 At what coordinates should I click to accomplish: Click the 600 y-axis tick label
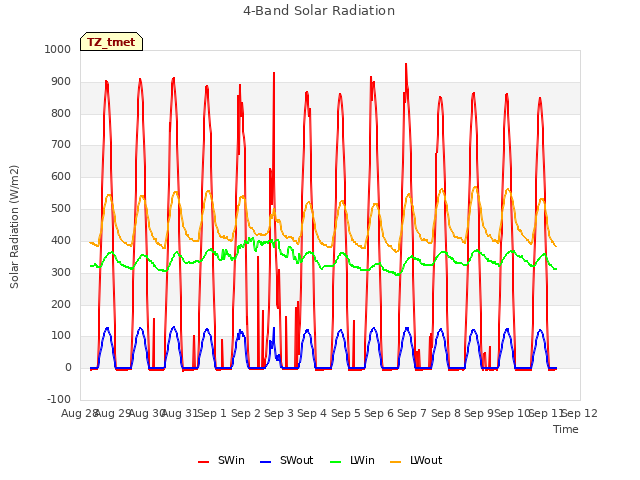coord(61,176)
